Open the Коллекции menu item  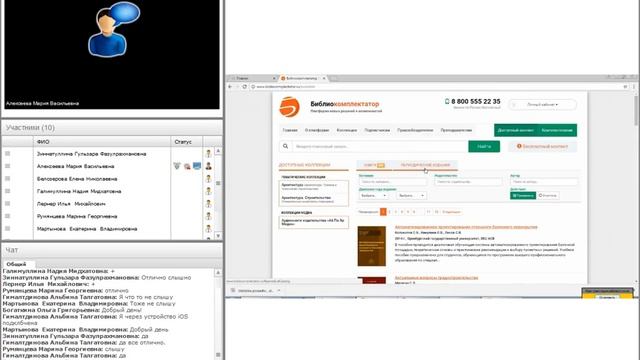click(x=347, y=130)
